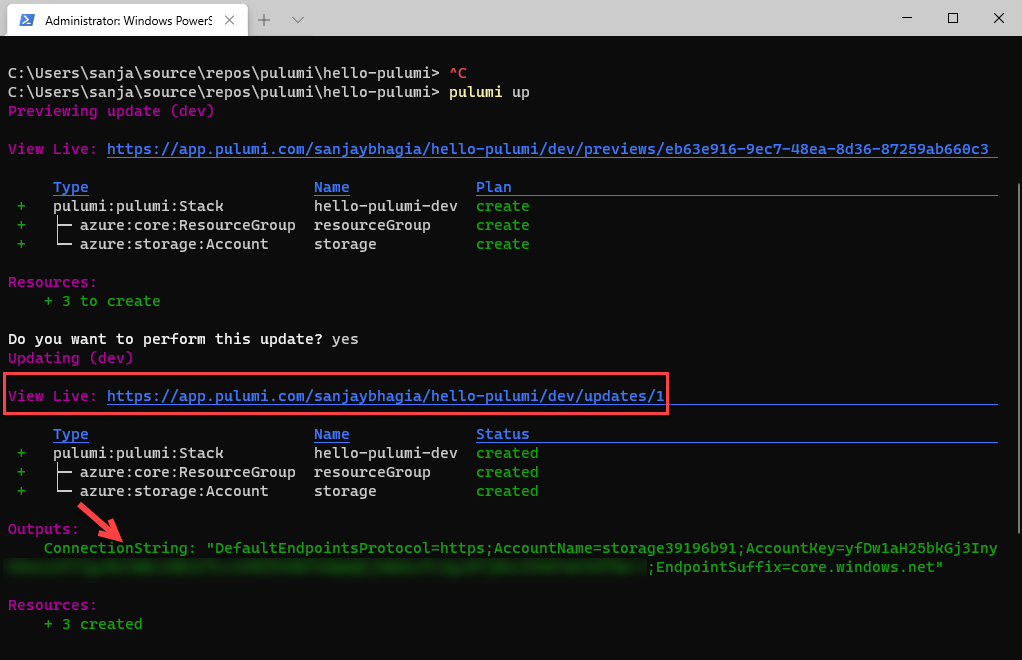Click 'created' status for the storage row

507,491
